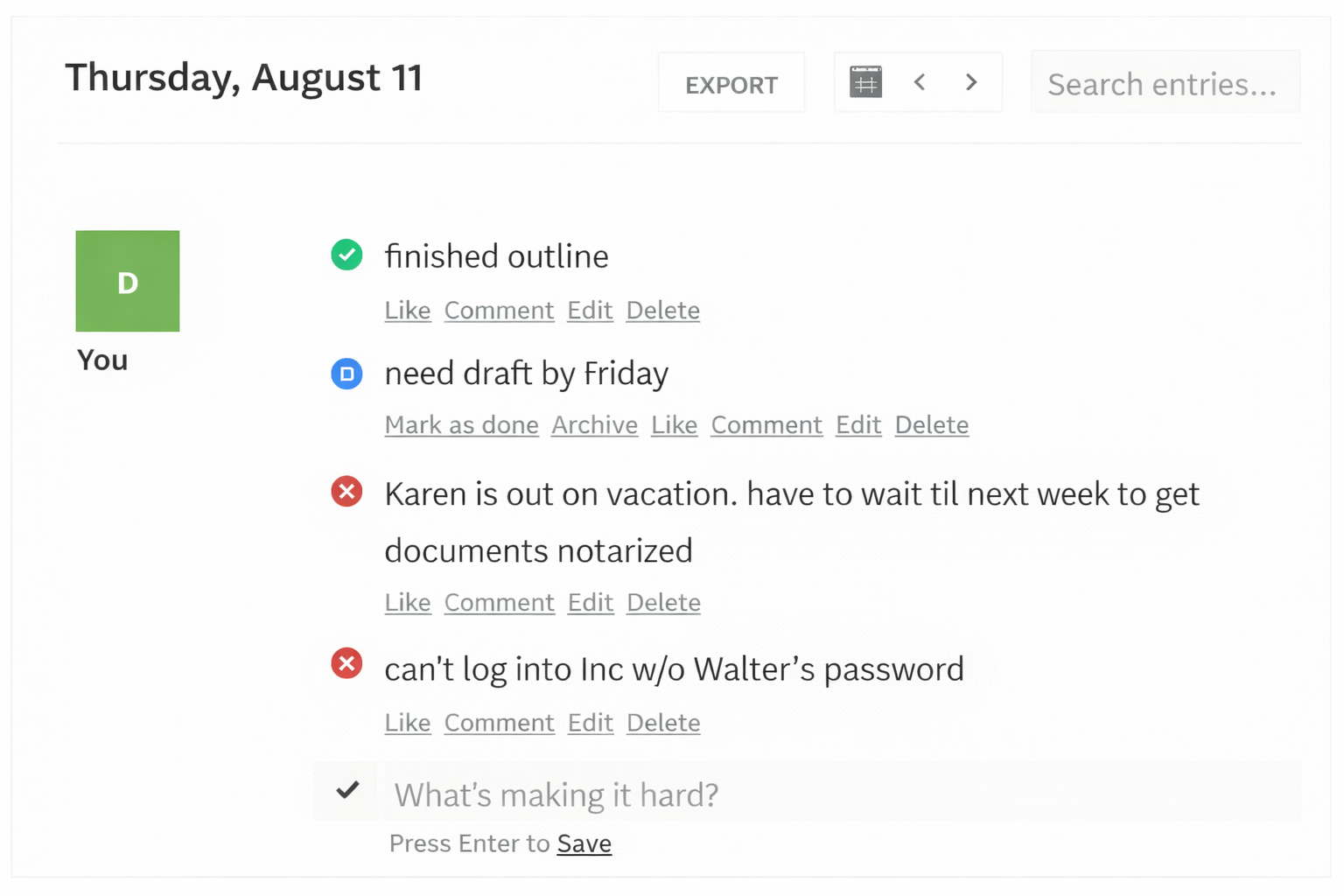
Task: Type in the What's making it hard field
Action: (x=840, y=794)
